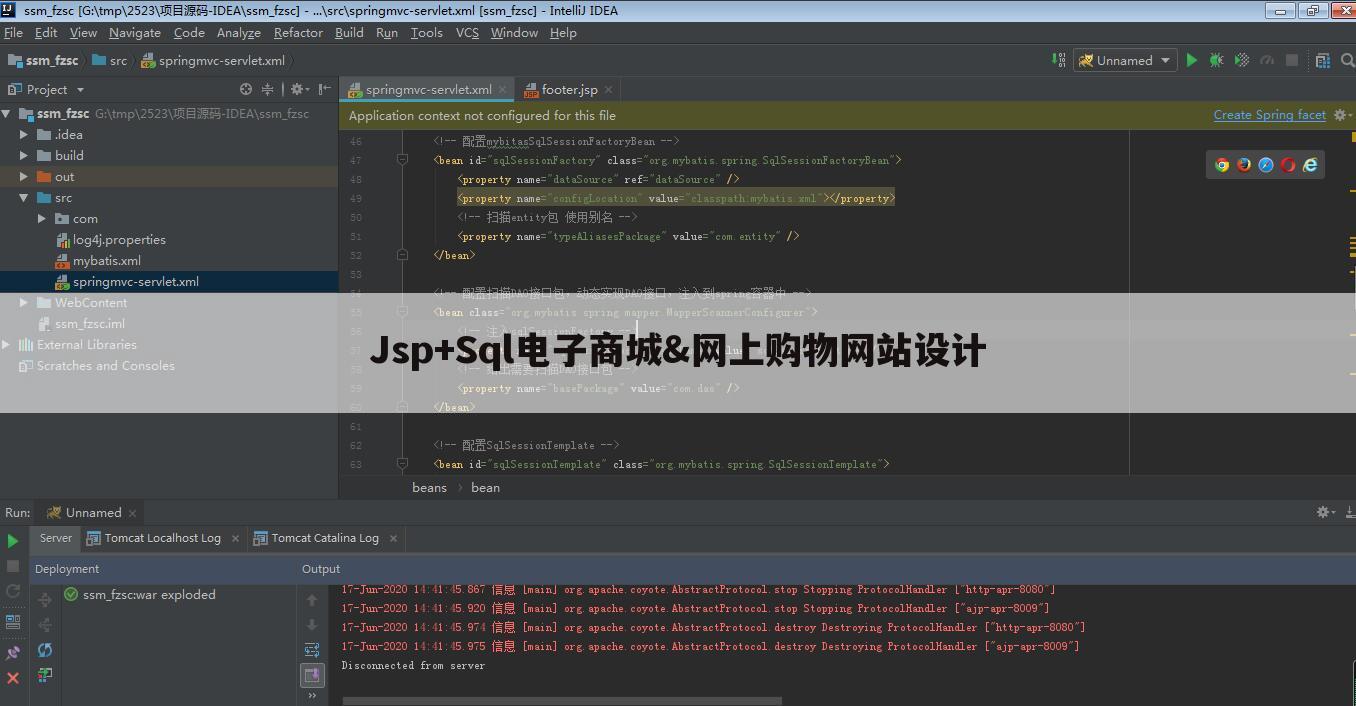This screenshot has width=1356, height=706.
Task: Open the File menu
Action: point(13,32)
